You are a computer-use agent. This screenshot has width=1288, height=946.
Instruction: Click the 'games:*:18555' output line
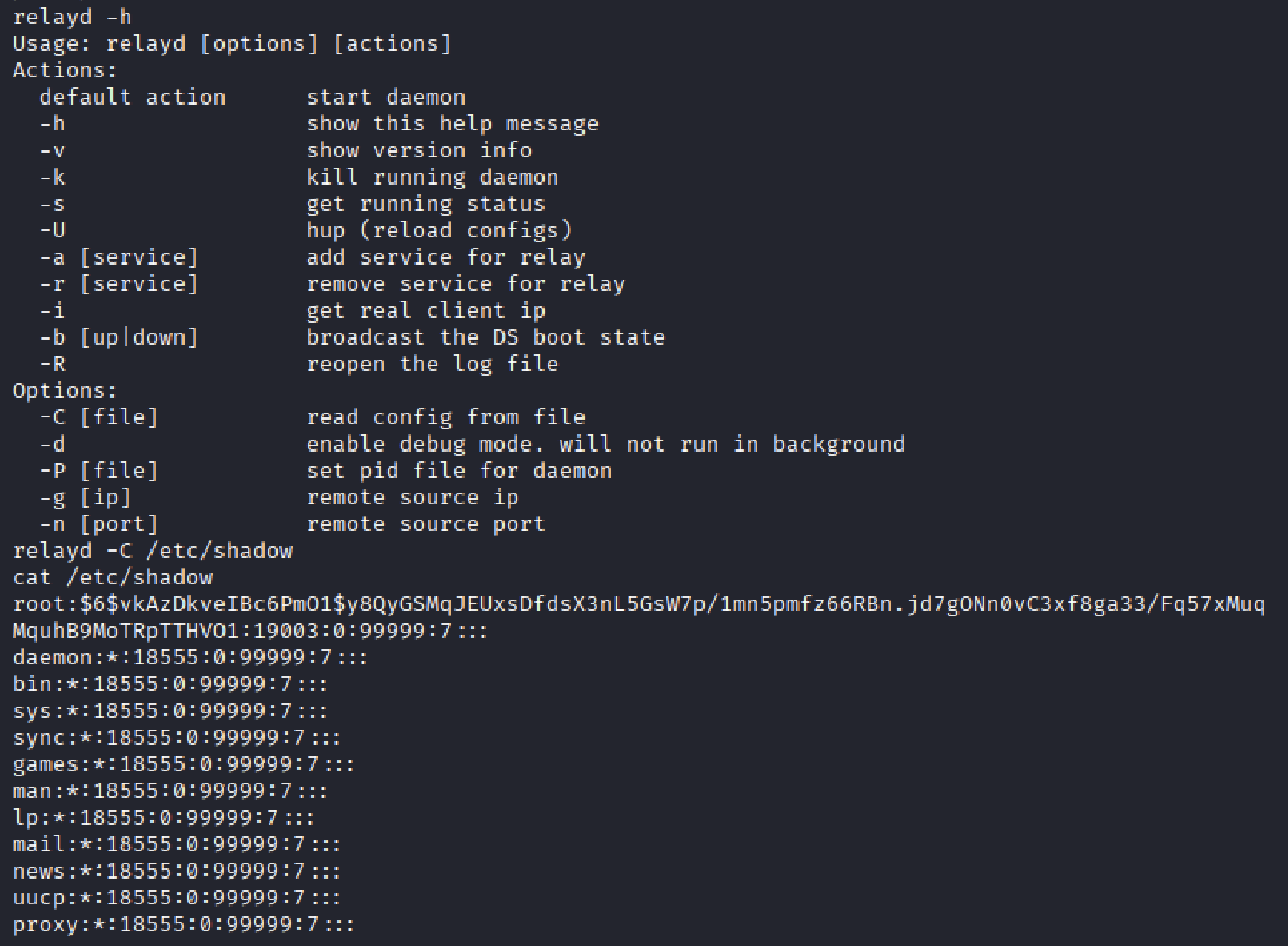[x=183, y=764]
